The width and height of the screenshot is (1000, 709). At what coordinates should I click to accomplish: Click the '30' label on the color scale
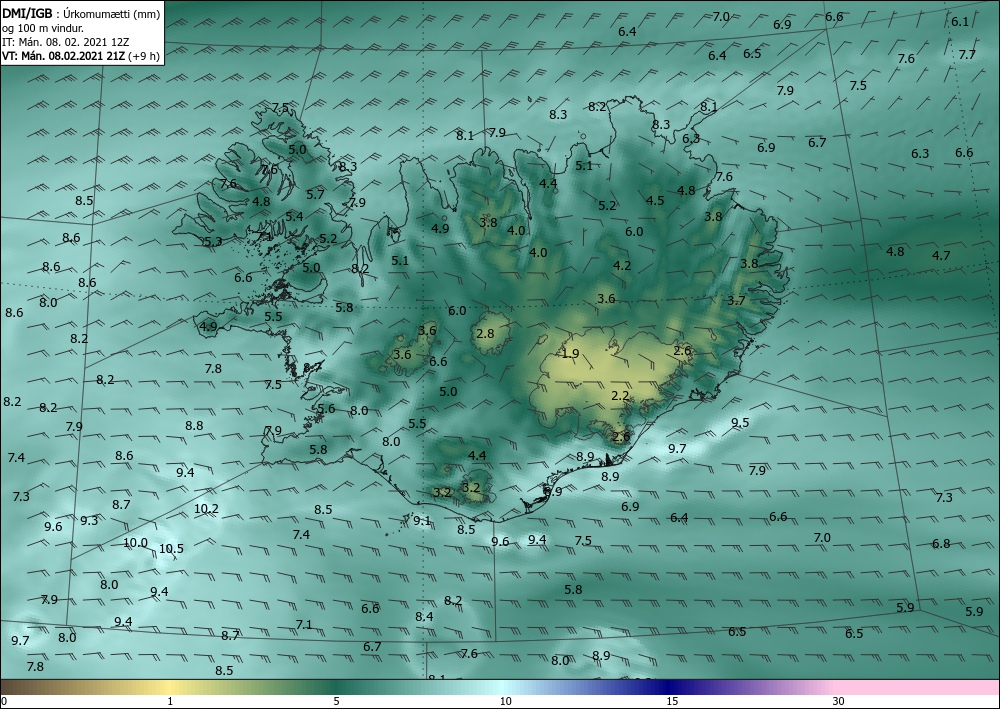(839, 702)
